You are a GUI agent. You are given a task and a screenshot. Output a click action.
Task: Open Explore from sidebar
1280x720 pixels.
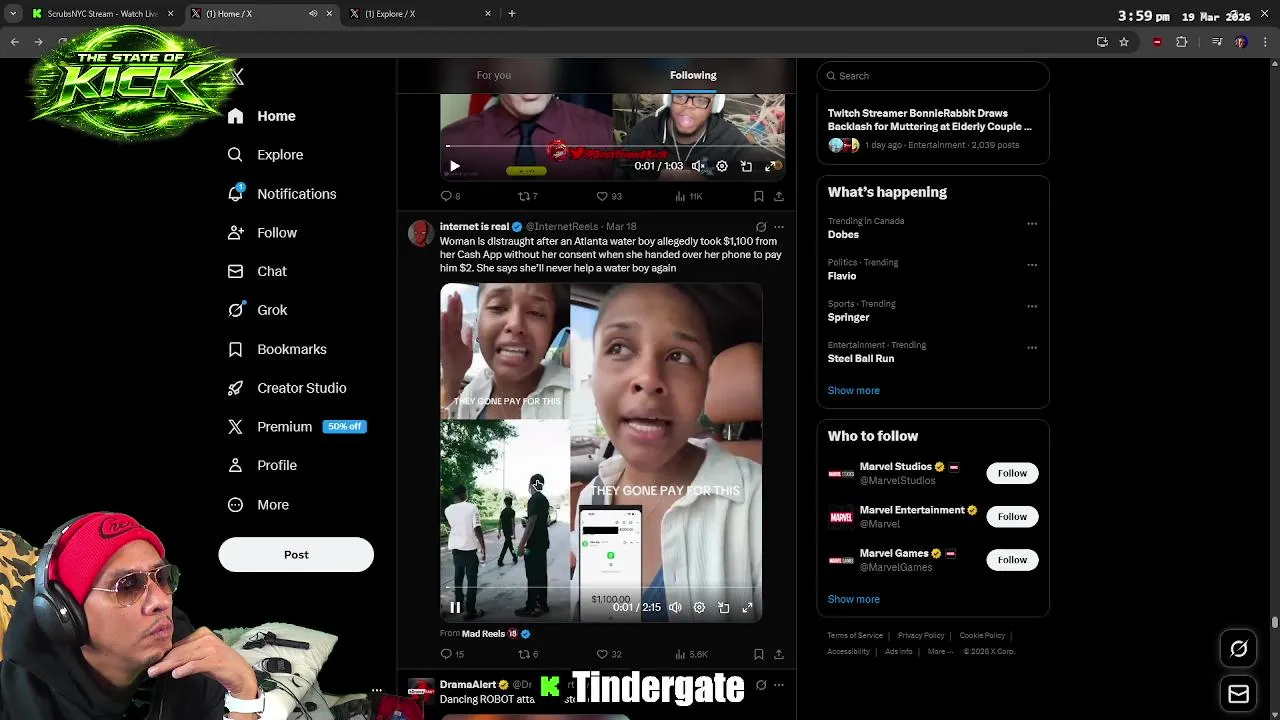(265, 155)
